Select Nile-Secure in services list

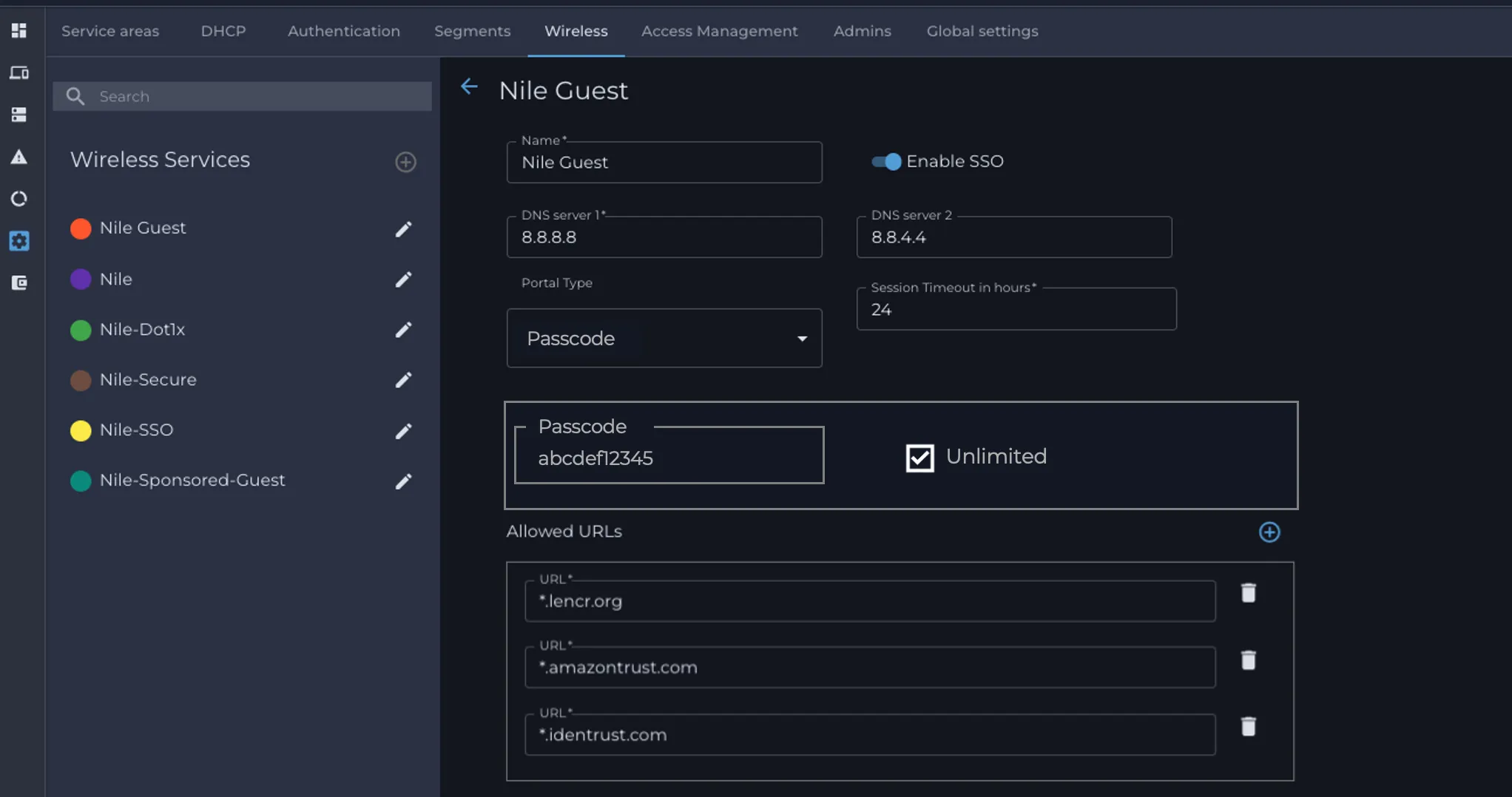tap(148, 379)
